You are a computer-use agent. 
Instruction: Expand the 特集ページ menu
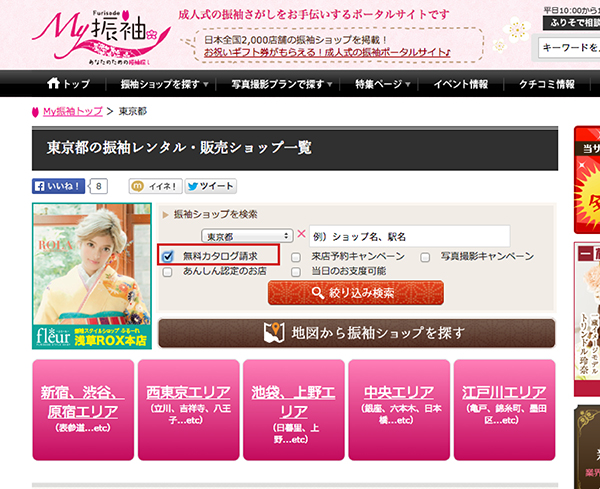click(x=382, y=84)
